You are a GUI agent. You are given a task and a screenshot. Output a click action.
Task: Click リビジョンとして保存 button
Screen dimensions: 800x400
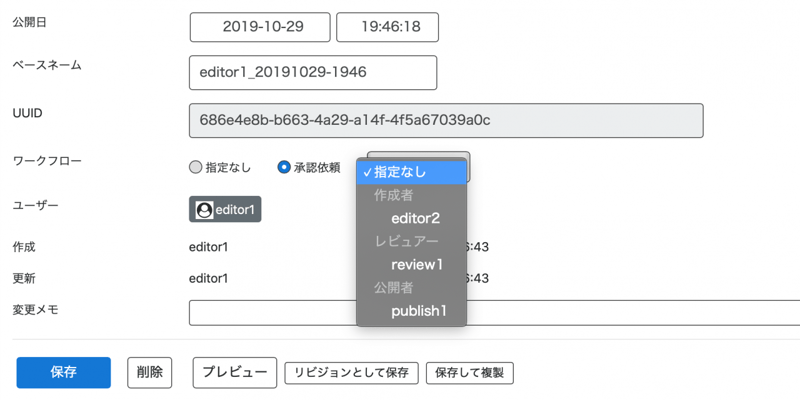(x=350, y=373)
